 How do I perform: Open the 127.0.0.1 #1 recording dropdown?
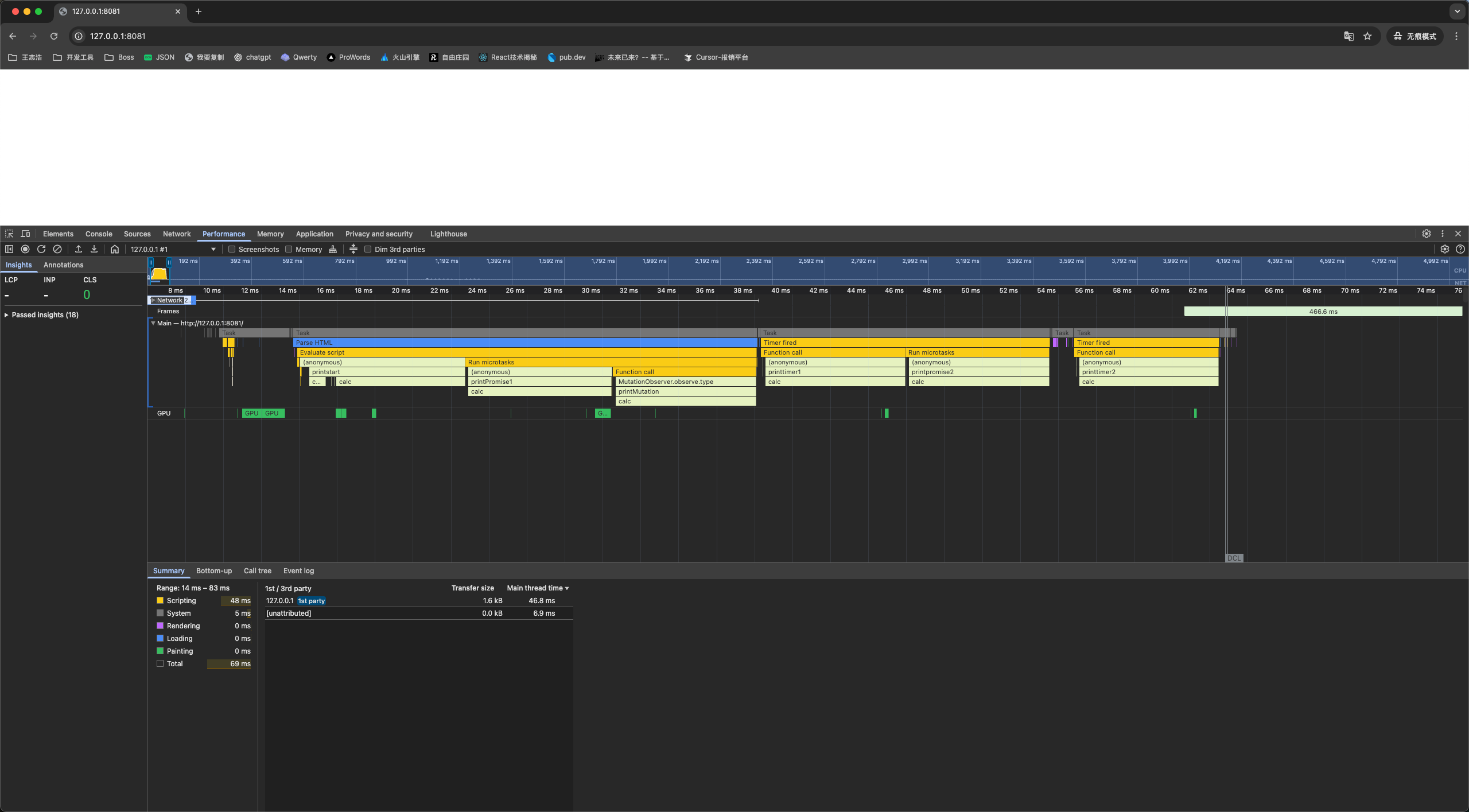click(x=172, y=249)
